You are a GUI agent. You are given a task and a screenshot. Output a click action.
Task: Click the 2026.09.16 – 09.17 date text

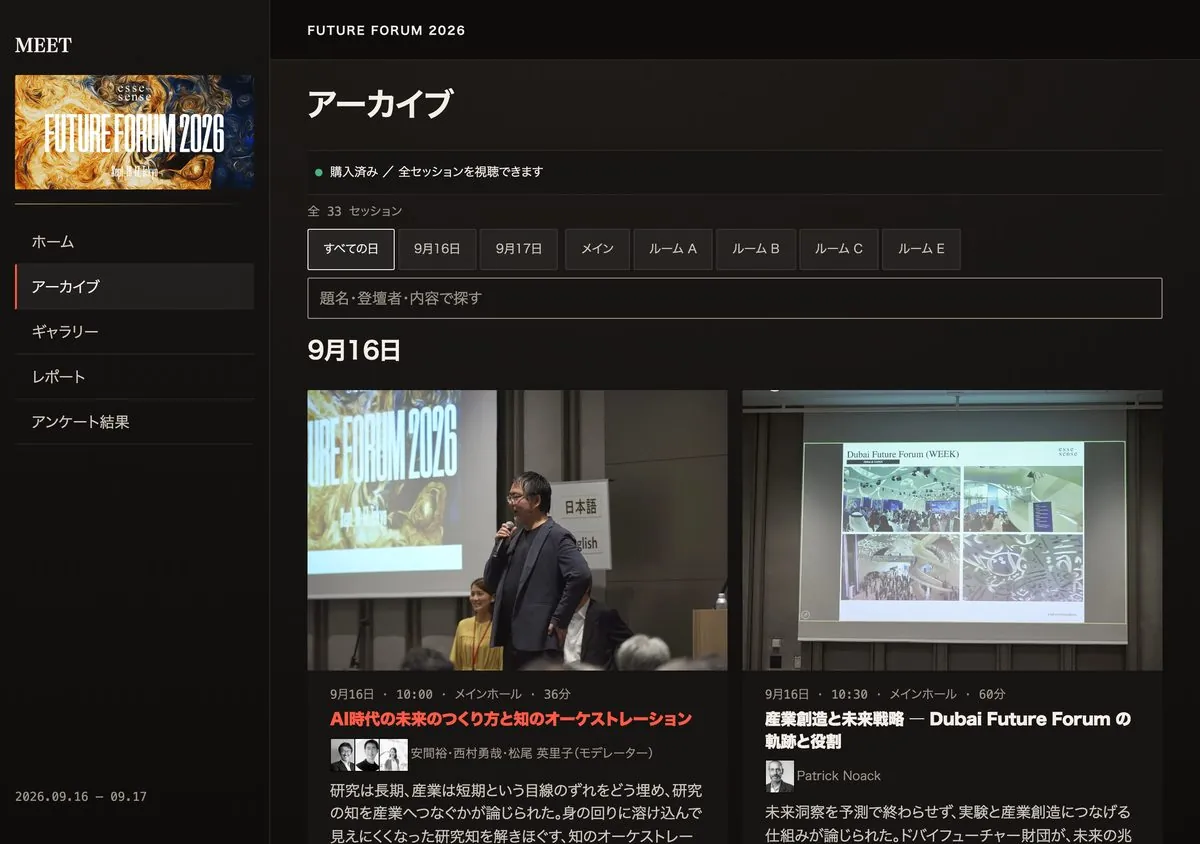point(81,797)
